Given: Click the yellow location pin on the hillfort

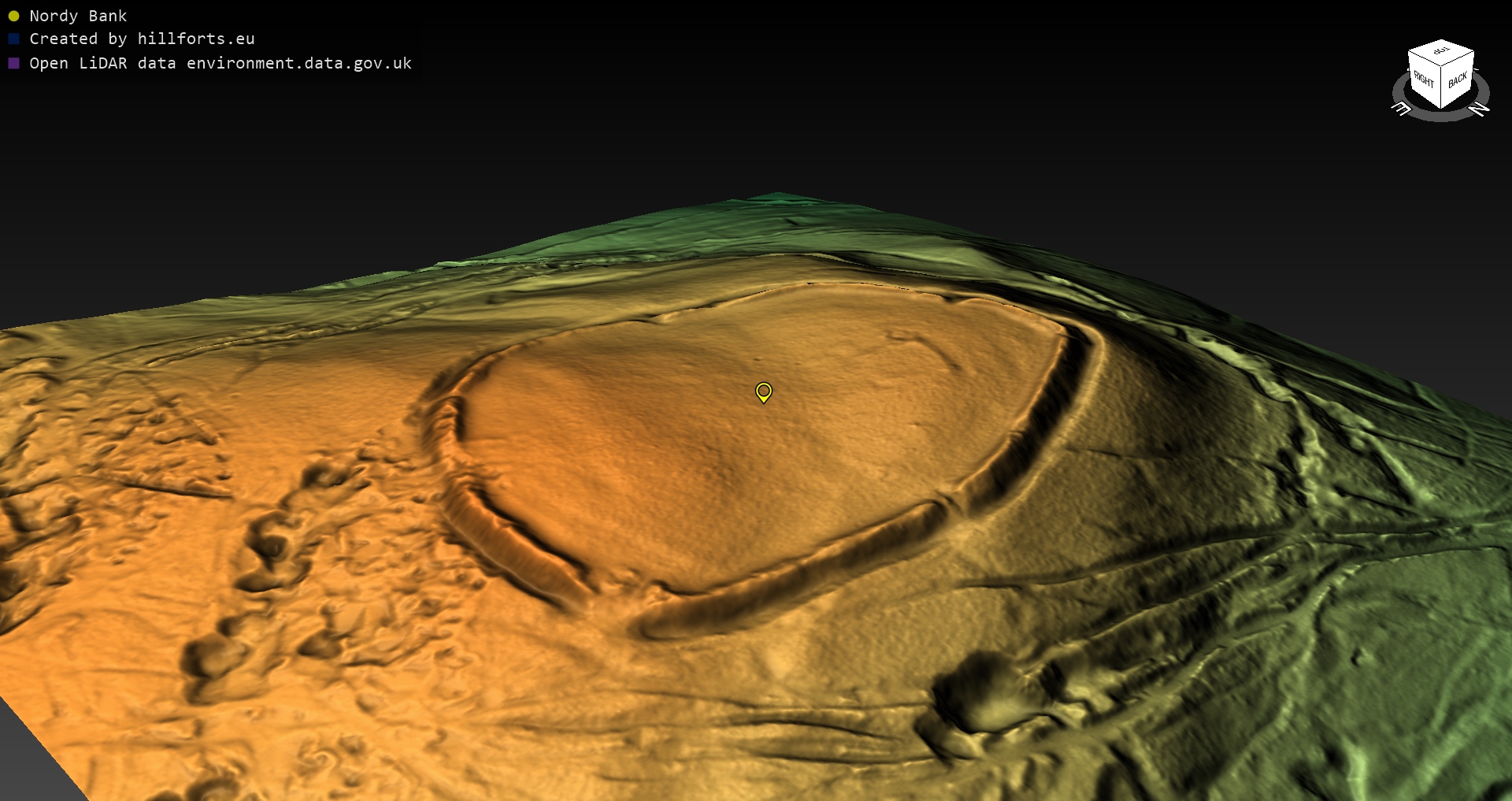Looking at the screenshot, I should [x=763, y=391].
